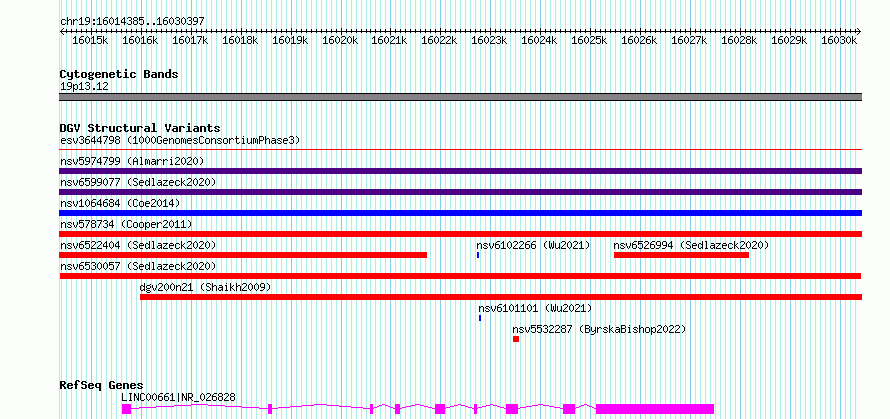Screen dimensions: 890x419
Task: Open the esv3644798 (1000GenomesConsortiumPhase3) label
Action: click(x=180, y=140)
